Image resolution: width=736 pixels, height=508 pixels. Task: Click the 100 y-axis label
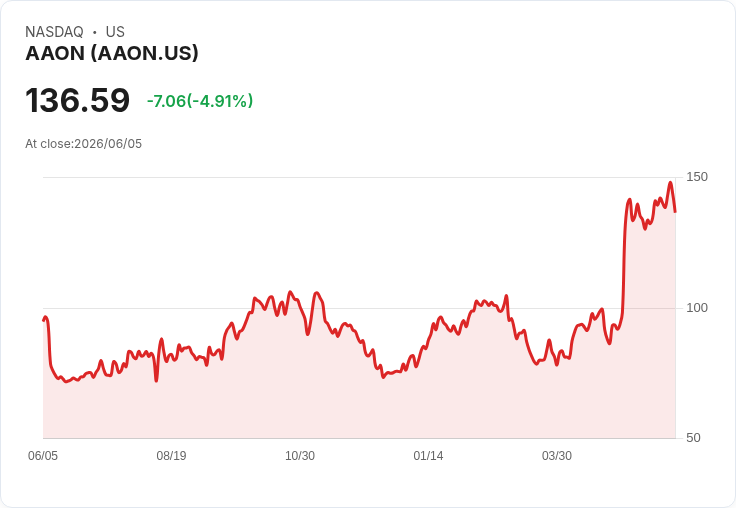coord(697,308)
